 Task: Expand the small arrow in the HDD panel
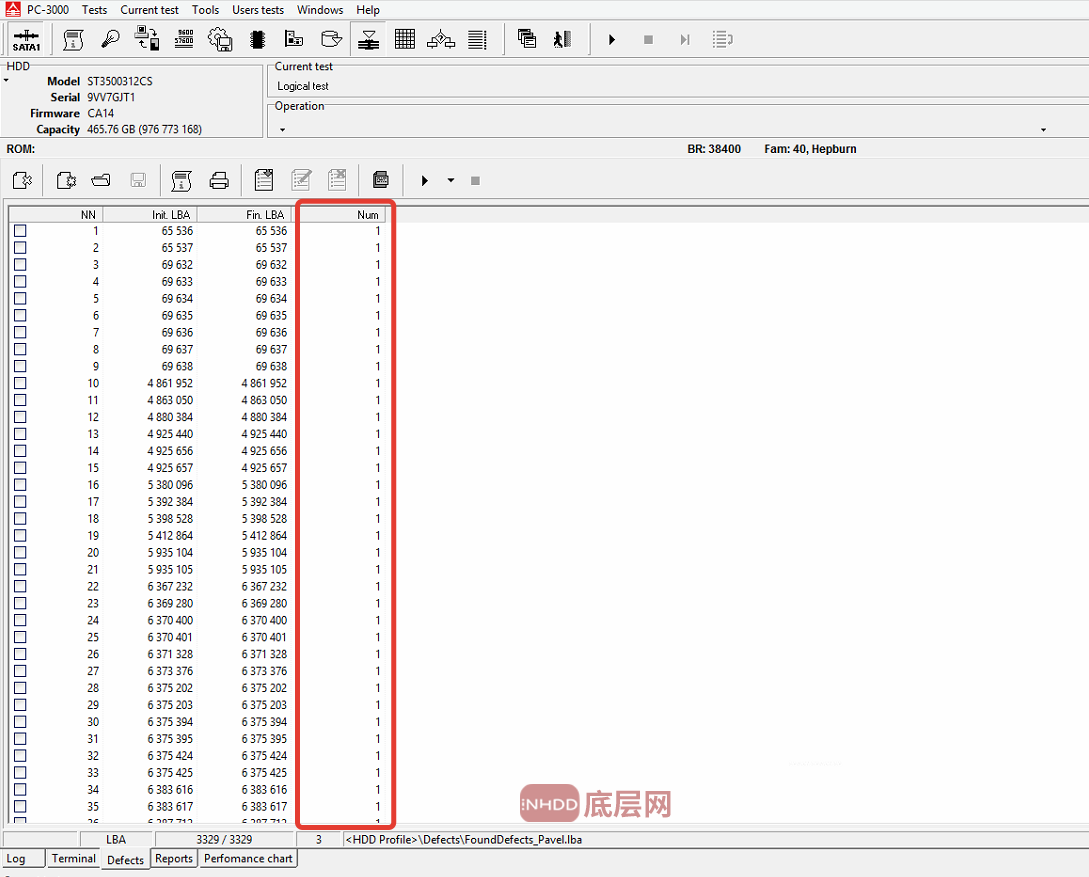click(x=6, y=81)
